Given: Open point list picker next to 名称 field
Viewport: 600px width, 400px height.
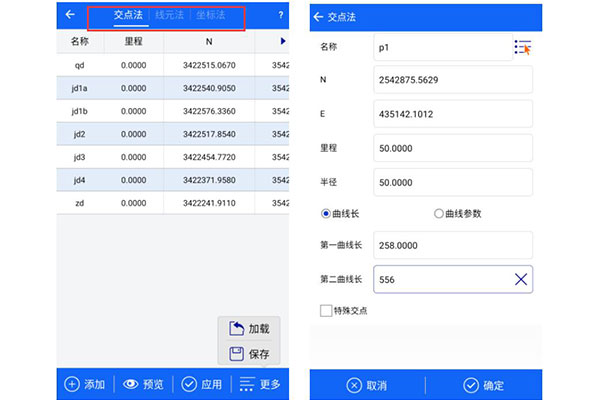Looking at the screenshot, I should tap(522, 47).
